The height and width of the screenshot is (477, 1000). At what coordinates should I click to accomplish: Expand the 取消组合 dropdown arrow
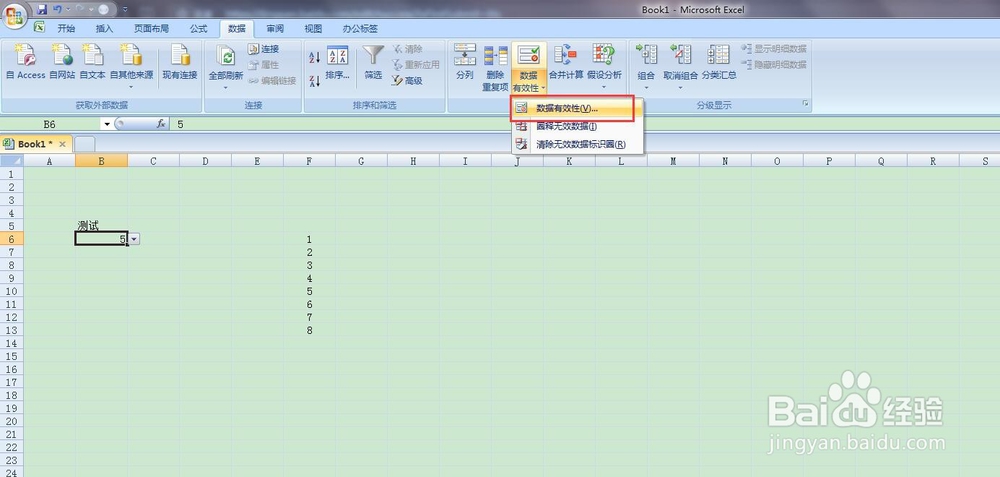pos(680,87)
